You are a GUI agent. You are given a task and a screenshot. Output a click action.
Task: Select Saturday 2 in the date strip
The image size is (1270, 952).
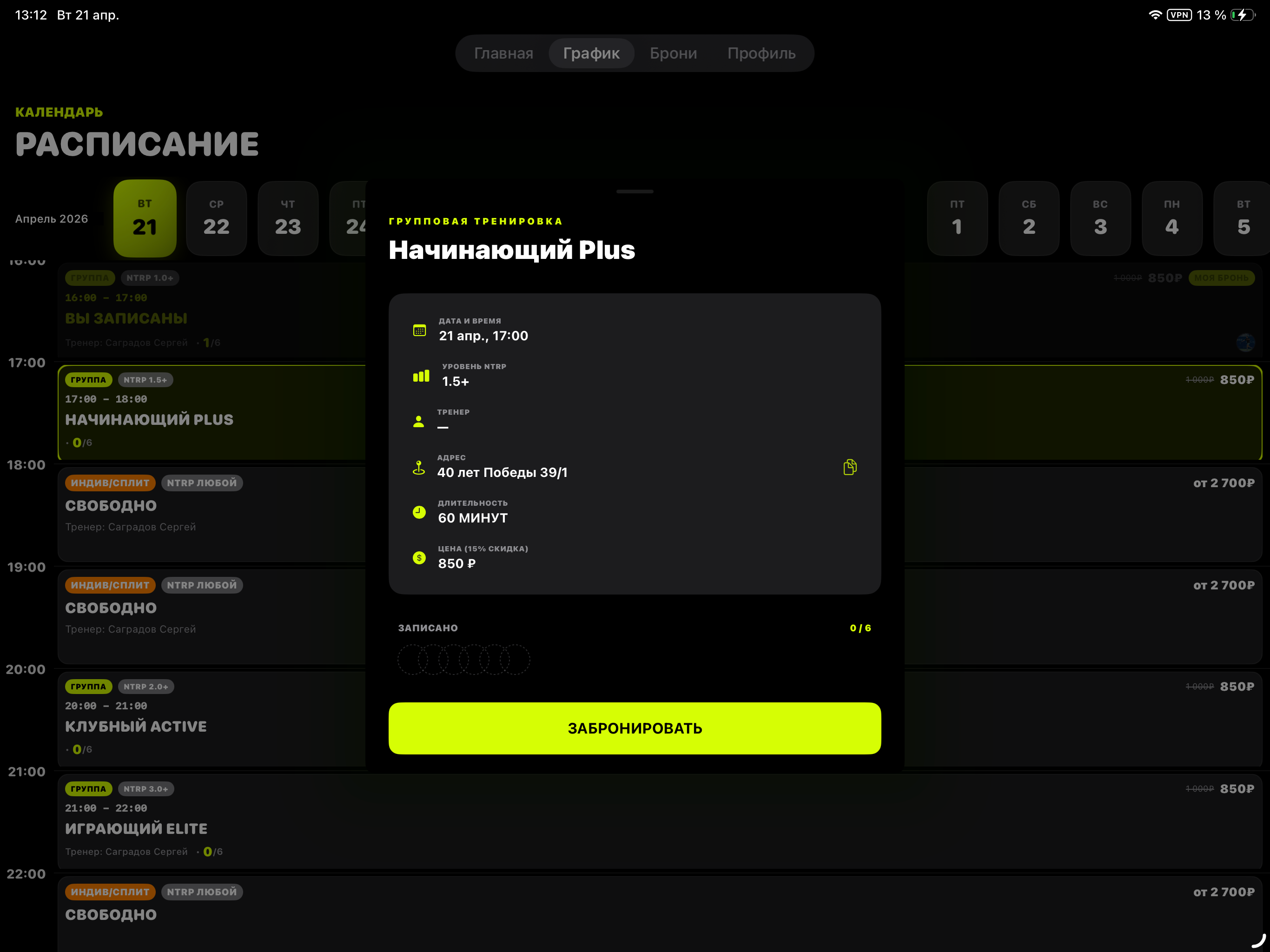(x=1029, y=218)
